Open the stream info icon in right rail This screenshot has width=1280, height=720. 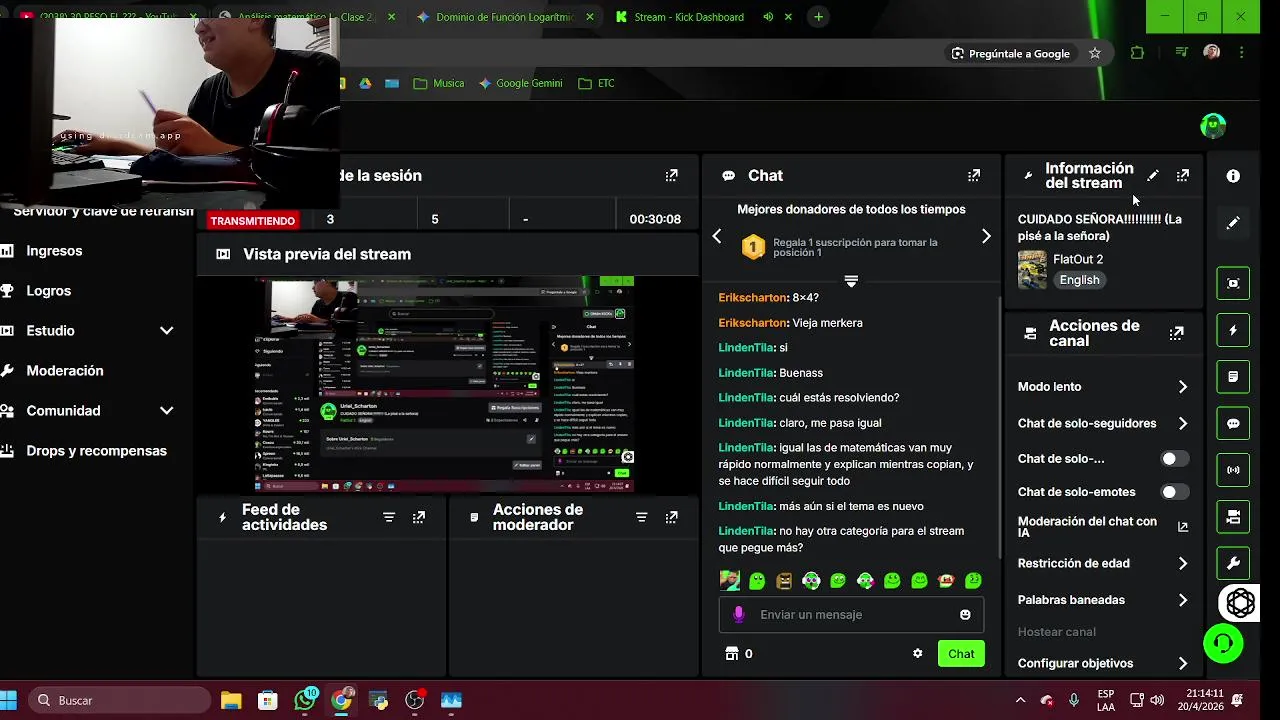pyautogui.click(x=1233, y=176)
